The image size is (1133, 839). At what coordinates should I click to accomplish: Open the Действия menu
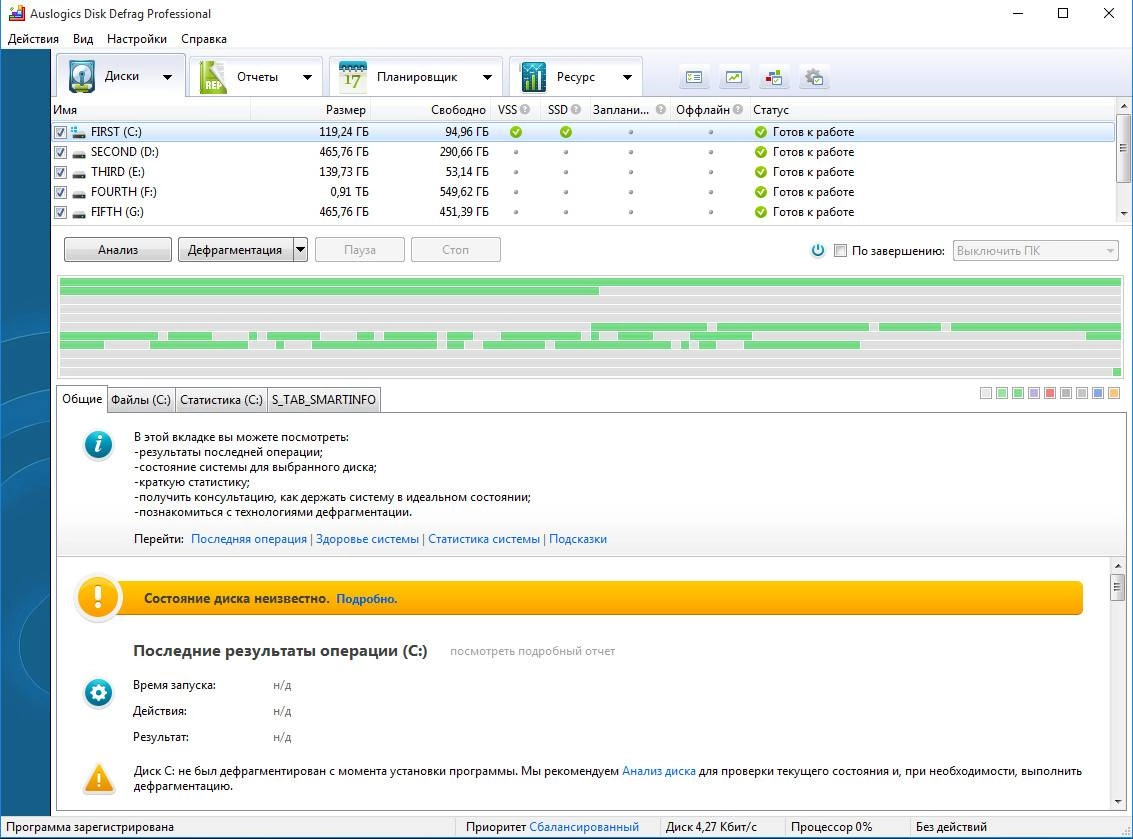point(33,39)
